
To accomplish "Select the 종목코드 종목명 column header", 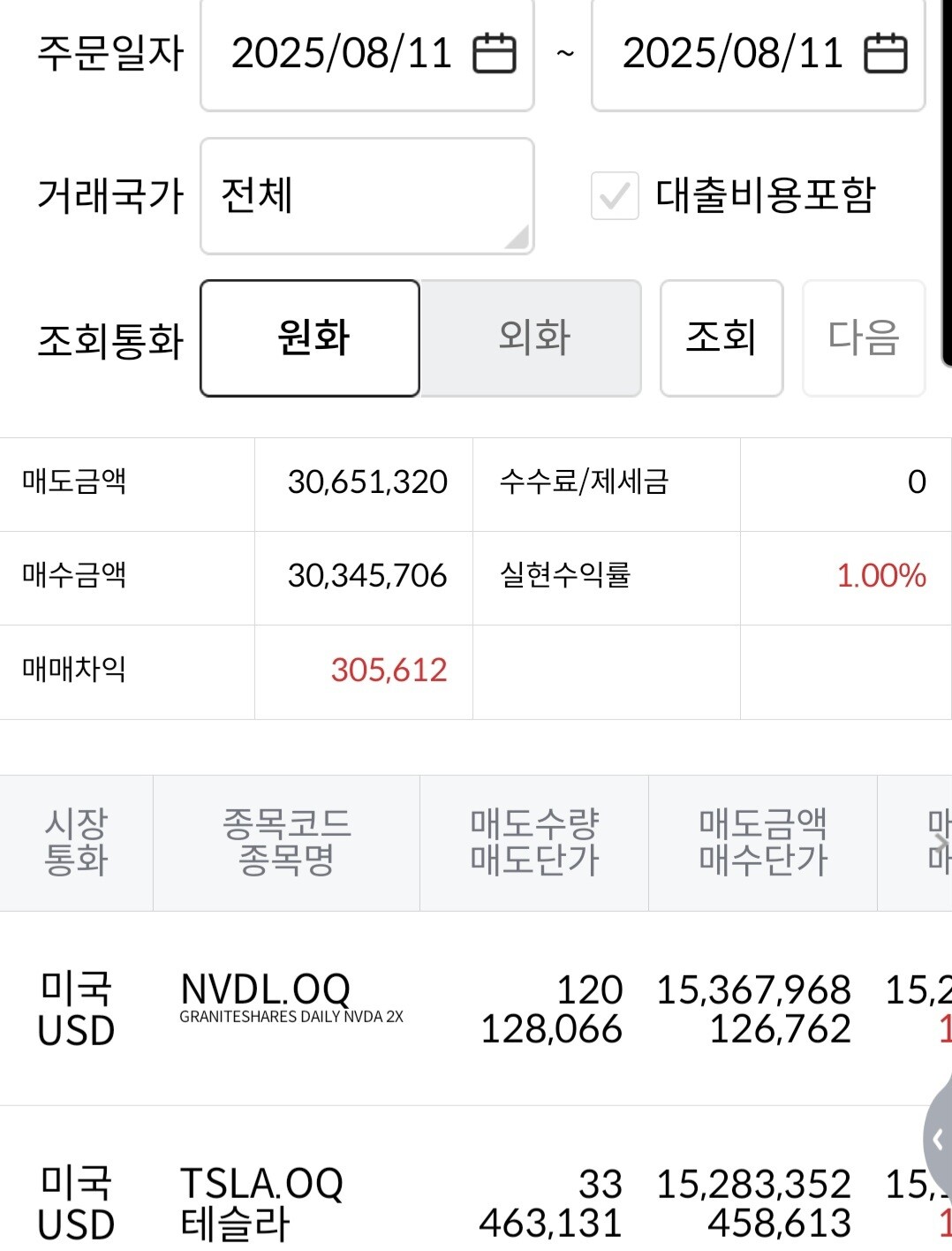I will tap(286, 842).
